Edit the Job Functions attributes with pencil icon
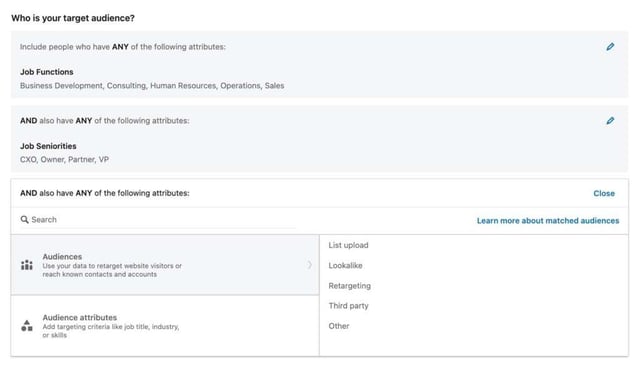 610,47
